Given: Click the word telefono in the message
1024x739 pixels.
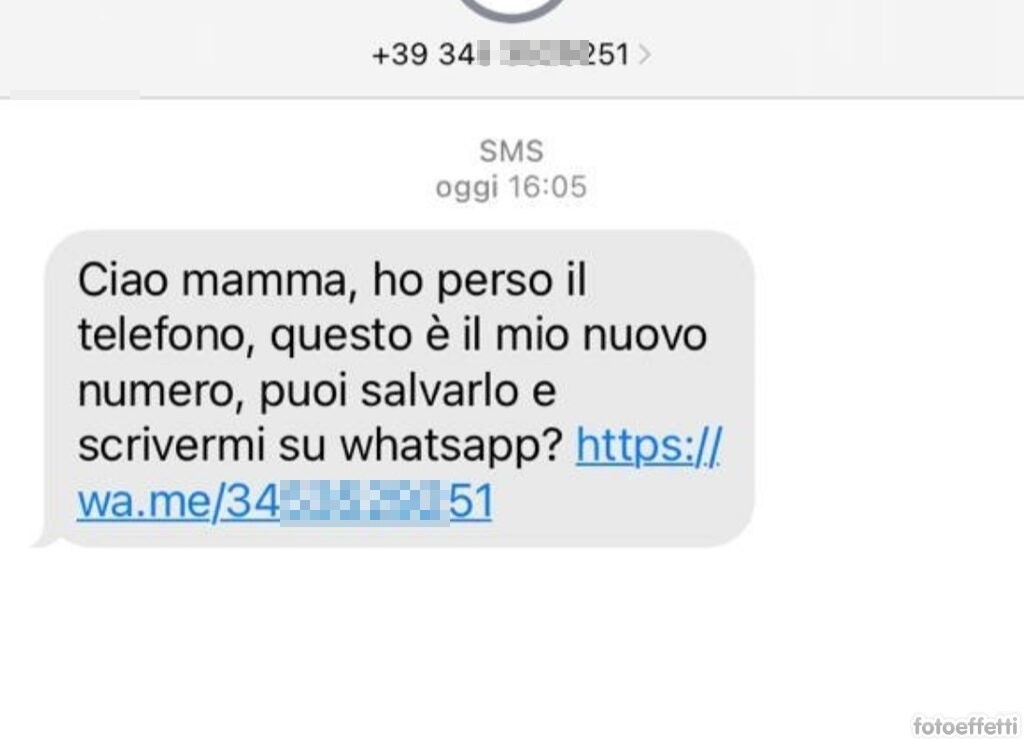Looking at the screenshot, I should click(x=166, y=336).
